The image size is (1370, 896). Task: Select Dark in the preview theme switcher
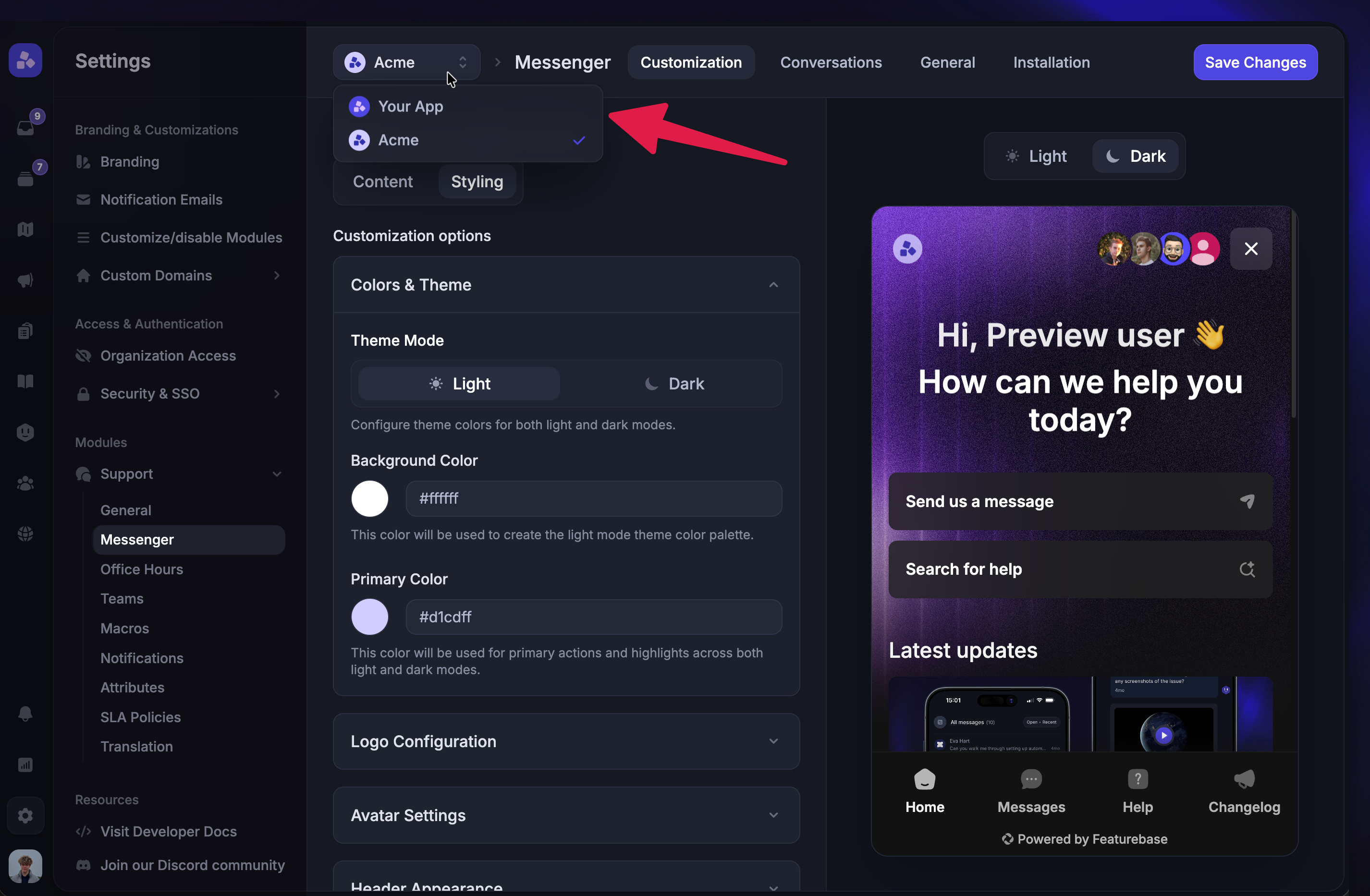(1135, 156)
